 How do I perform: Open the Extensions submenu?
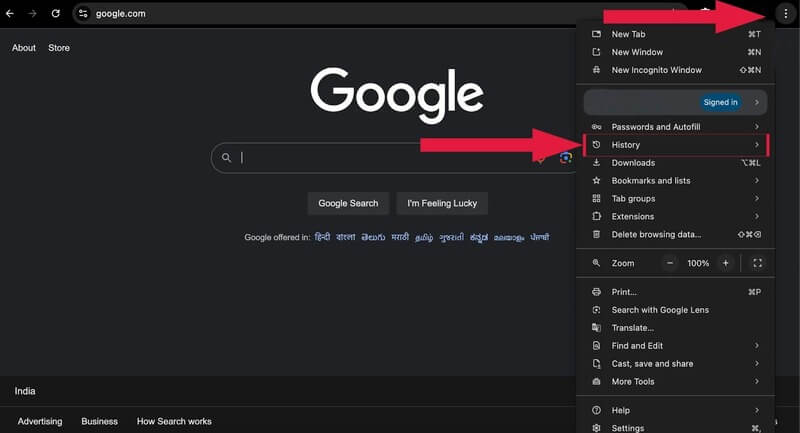(x=676, y=216)
